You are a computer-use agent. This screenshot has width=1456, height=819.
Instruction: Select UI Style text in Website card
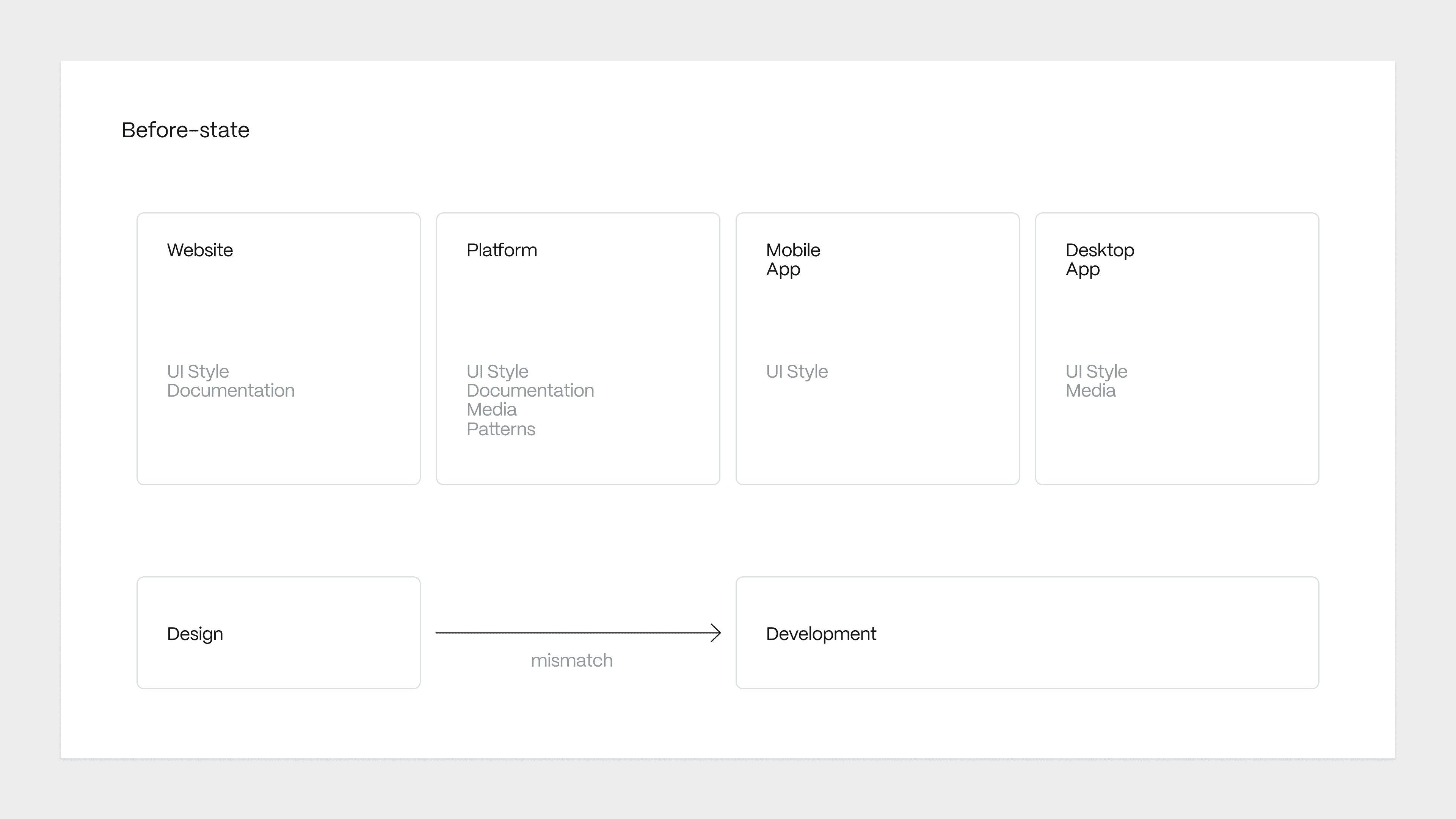tap(198, 371)
